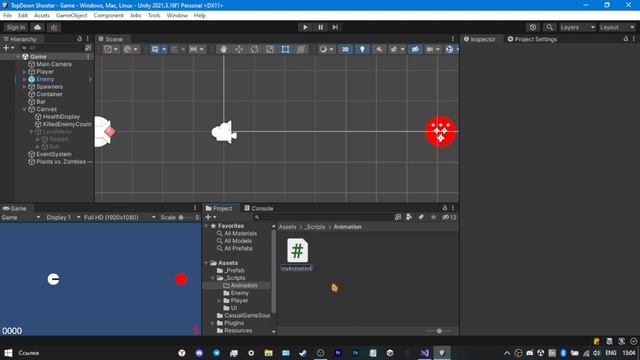The image size is (640, 360).
Task: Select the Rect tool
Action: point(285,49)
